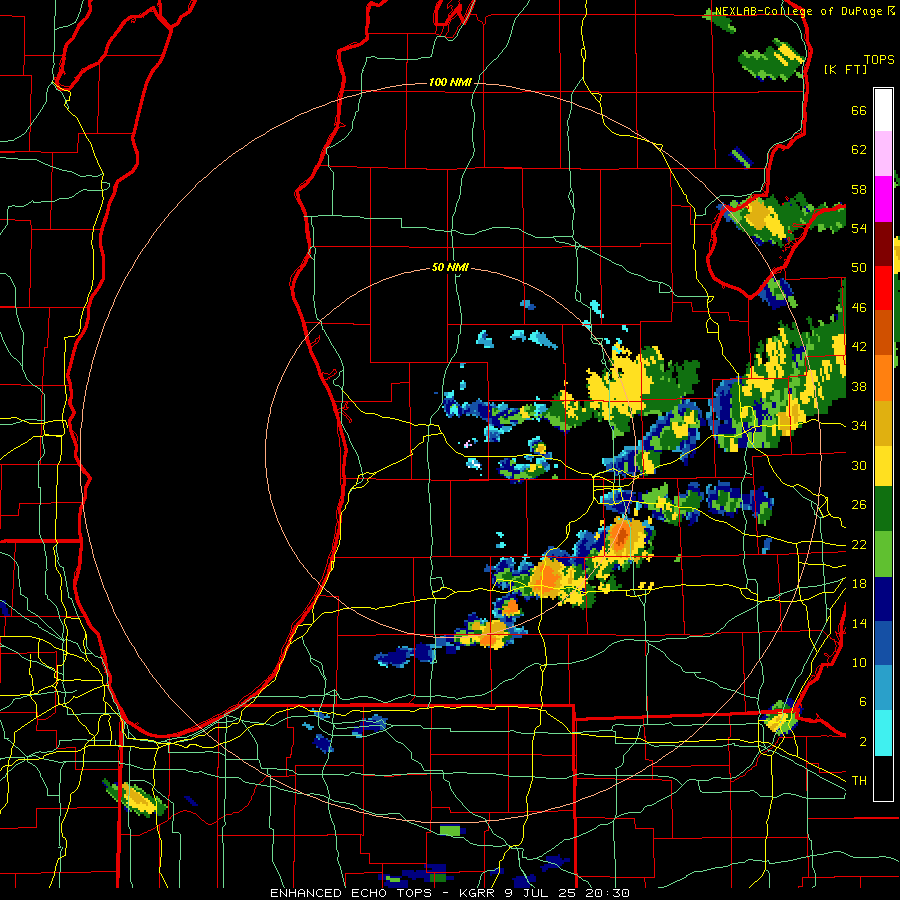
Task: Click the TH legend label
Action: [x=859, y=781]
